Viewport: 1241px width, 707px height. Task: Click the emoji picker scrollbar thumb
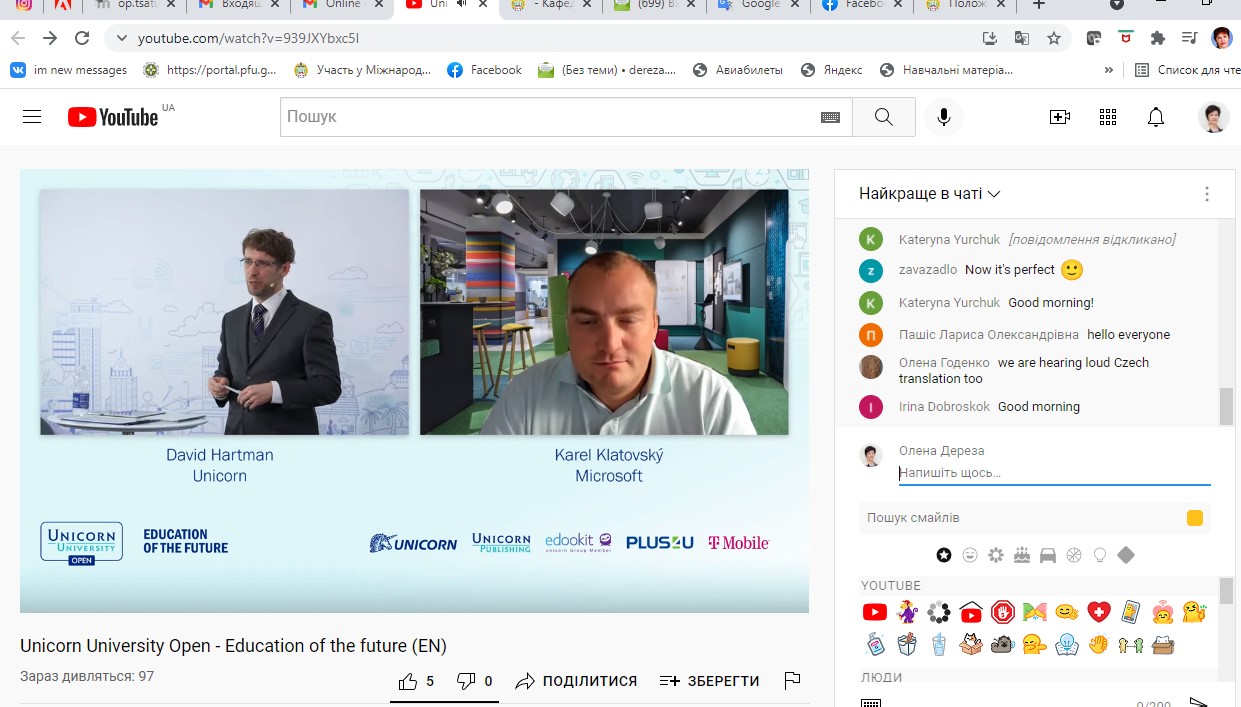1226,590
